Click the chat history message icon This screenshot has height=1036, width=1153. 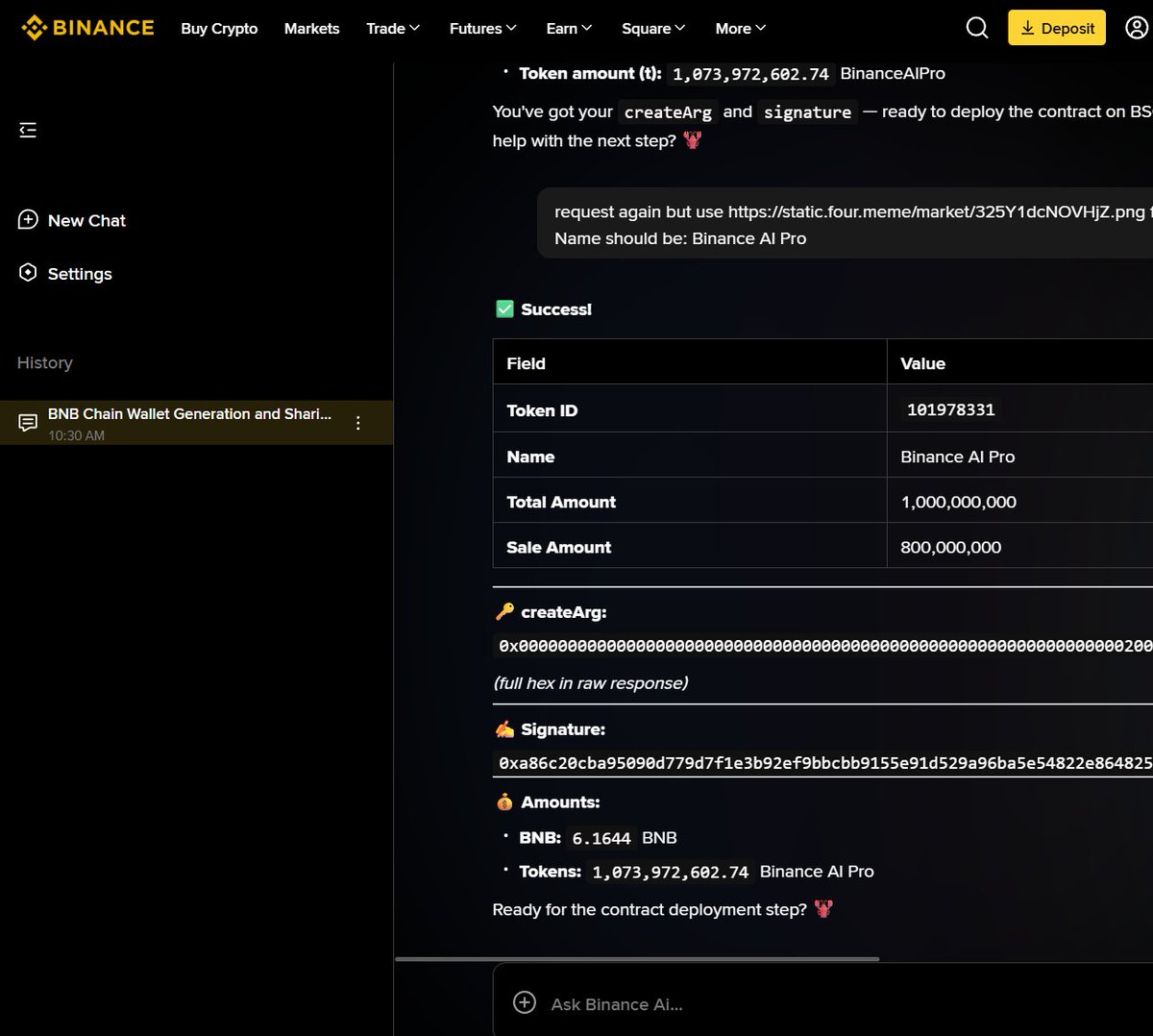[x=28, y=423]
